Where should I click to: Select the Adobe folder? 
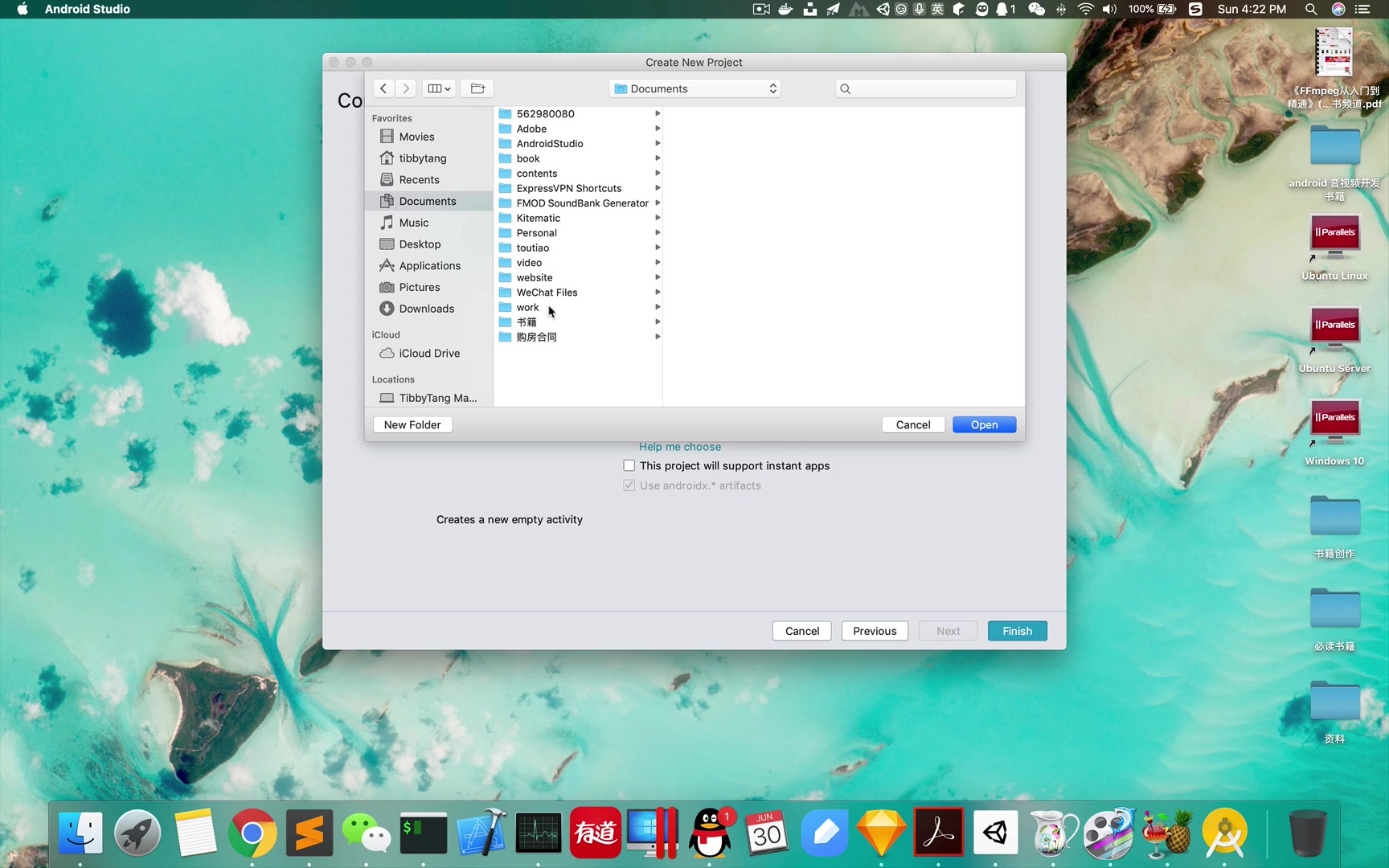tap(579, 129)
